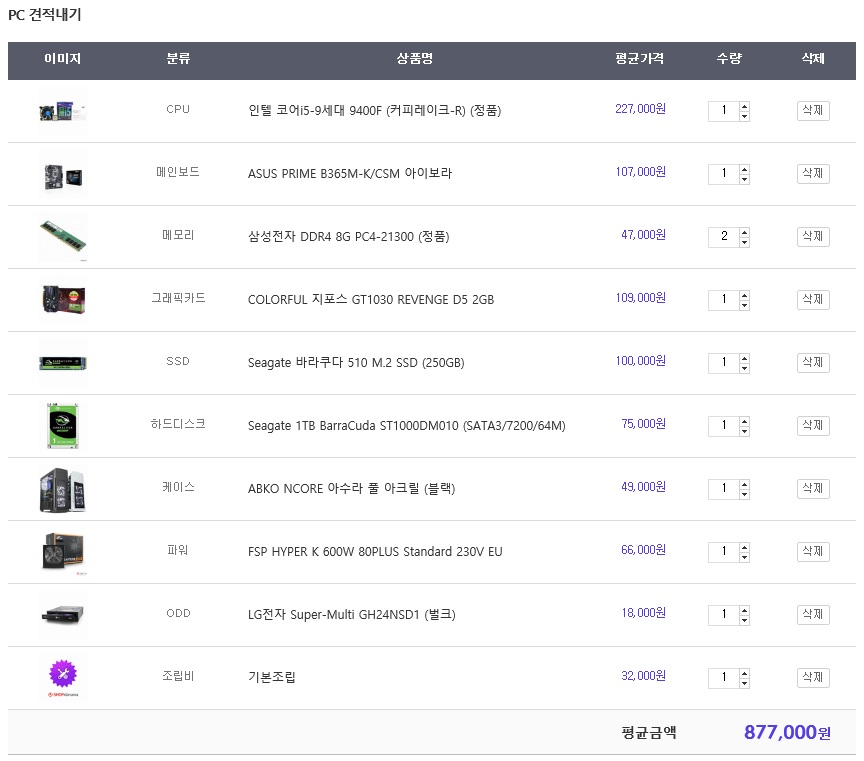Click the CPU product thumbnail image
Screen dimensions: 864x761
pos(63,111)
